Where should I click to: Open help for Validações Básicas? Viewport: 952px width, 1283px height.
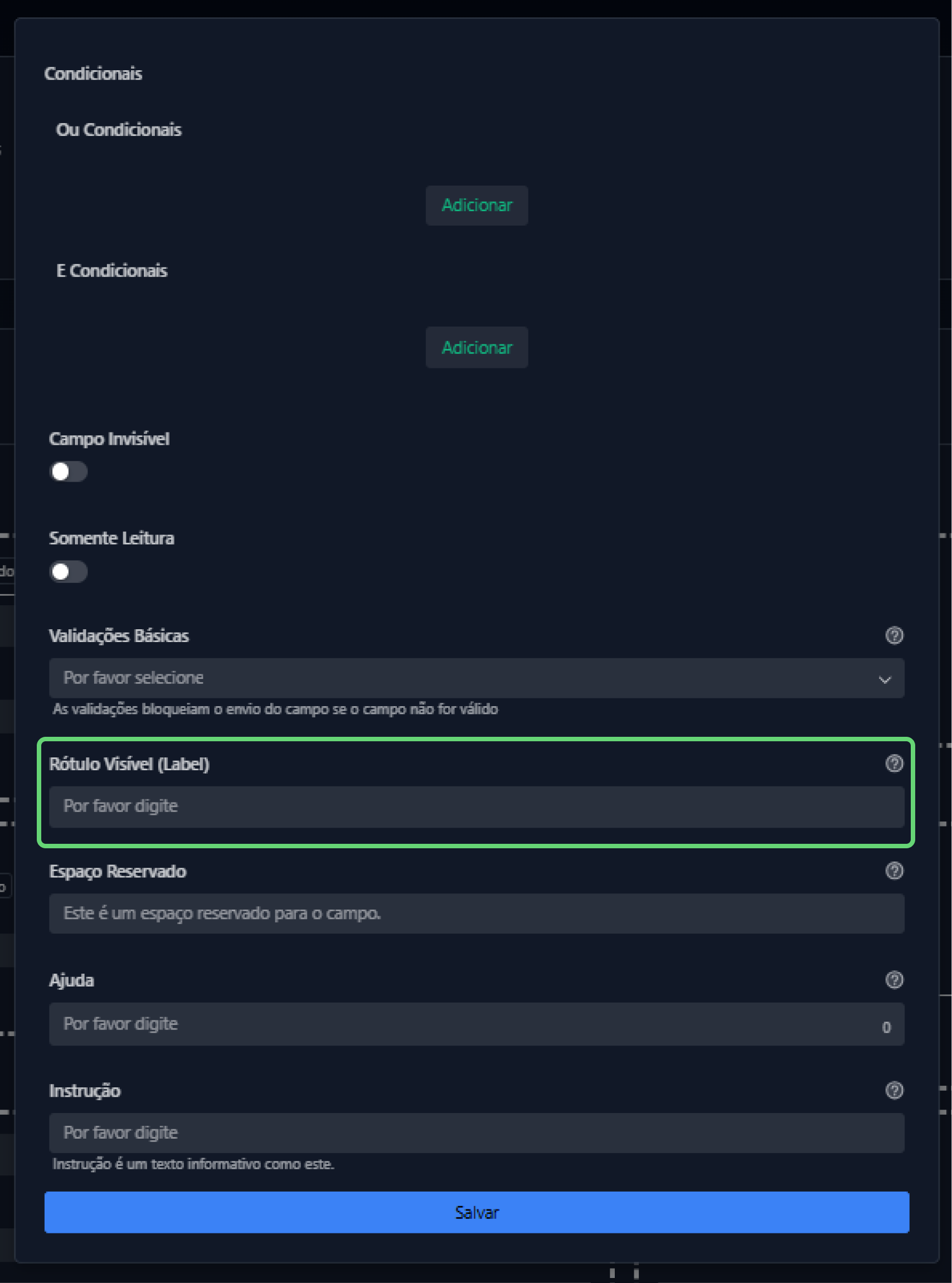(x=894, y=636)
